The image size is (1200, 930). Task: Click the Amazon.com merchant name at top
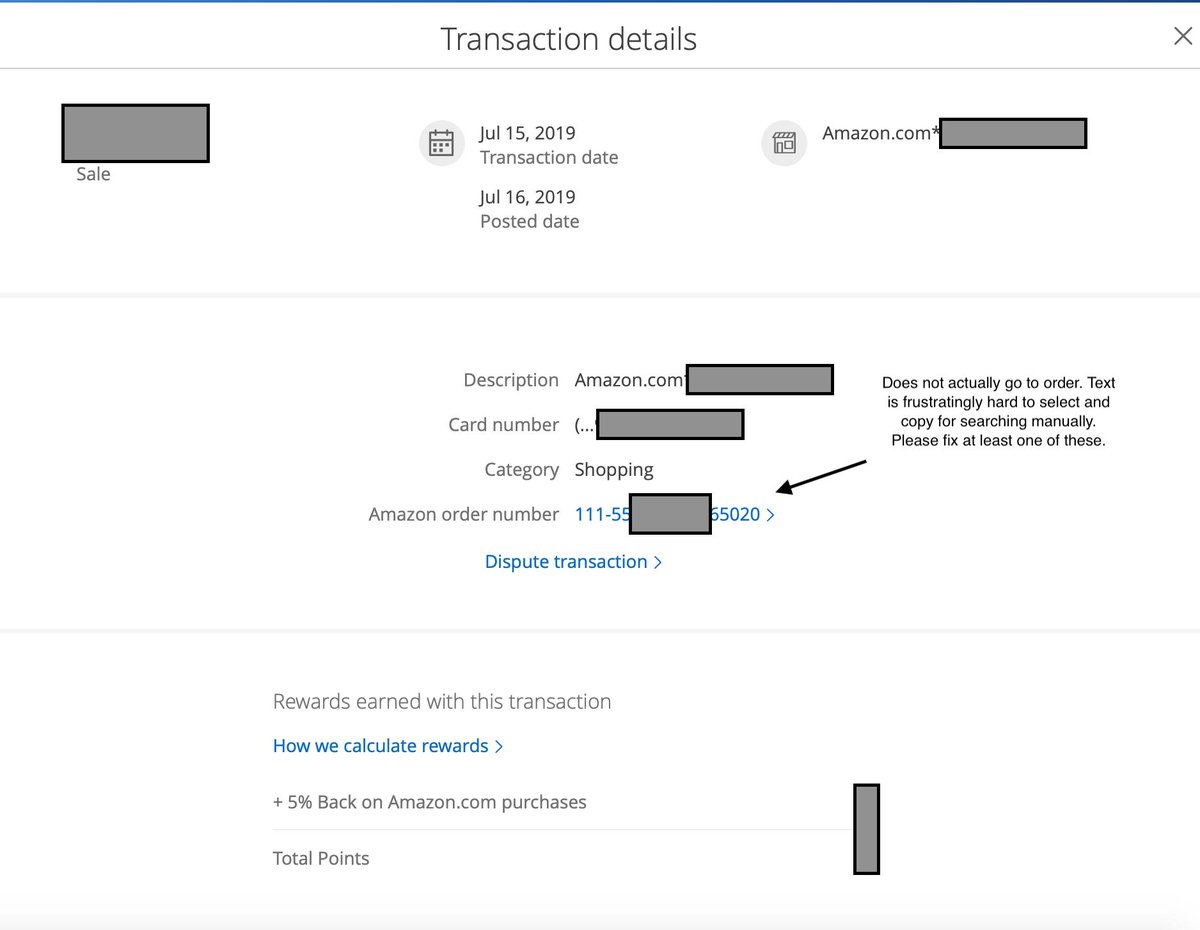click(x=879, y=133)
